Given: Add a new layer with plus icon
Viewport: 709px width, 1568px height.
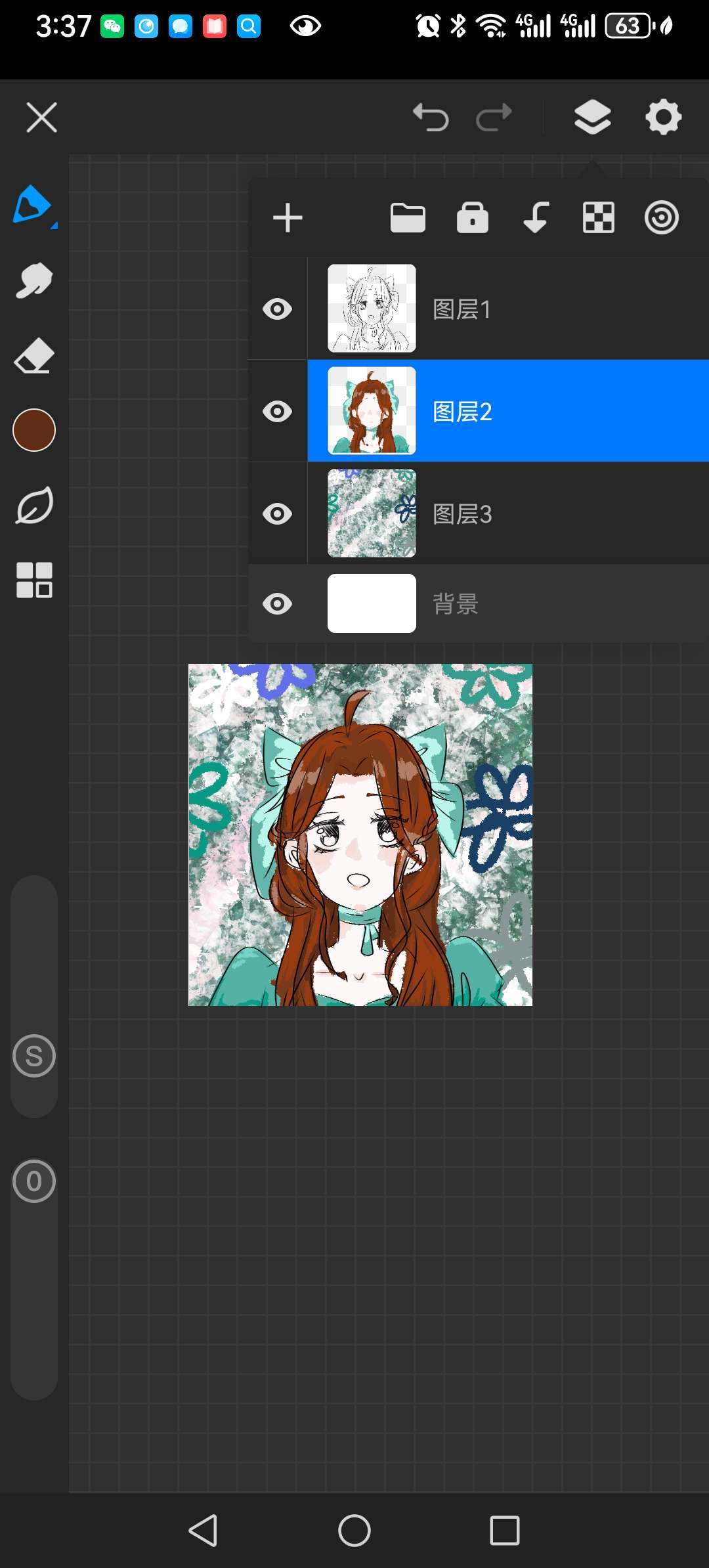Looking at the screenshot, I should (x=288, y=218).
